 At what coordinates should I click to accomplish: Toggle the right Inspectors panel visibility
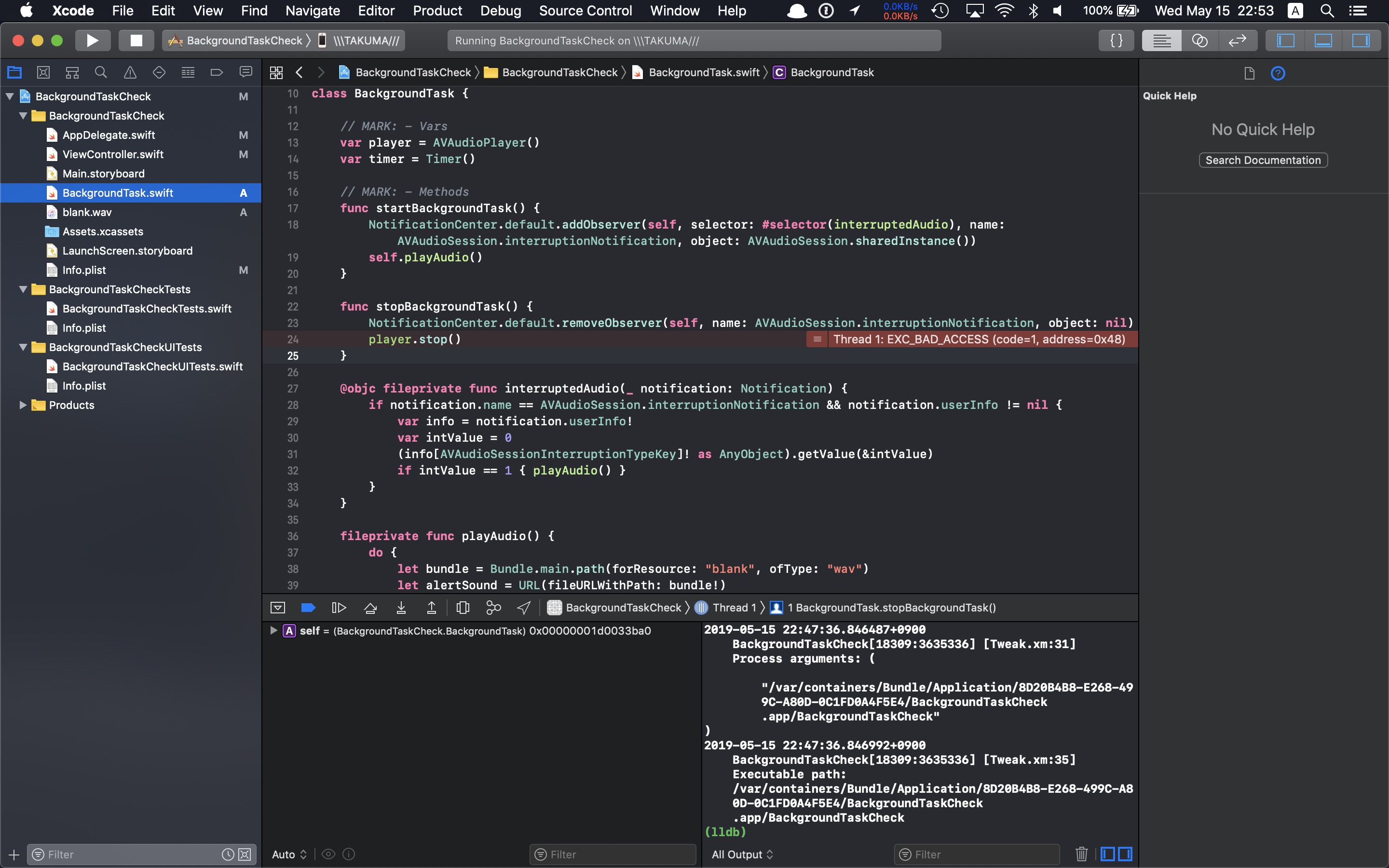(1362, 40)
